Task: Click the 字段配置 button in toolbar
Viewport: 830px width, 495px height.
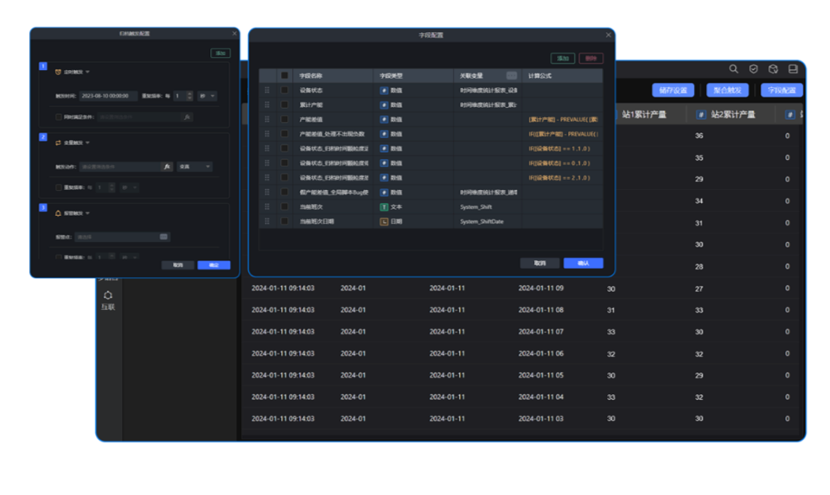Action: [x=782, y=90]
